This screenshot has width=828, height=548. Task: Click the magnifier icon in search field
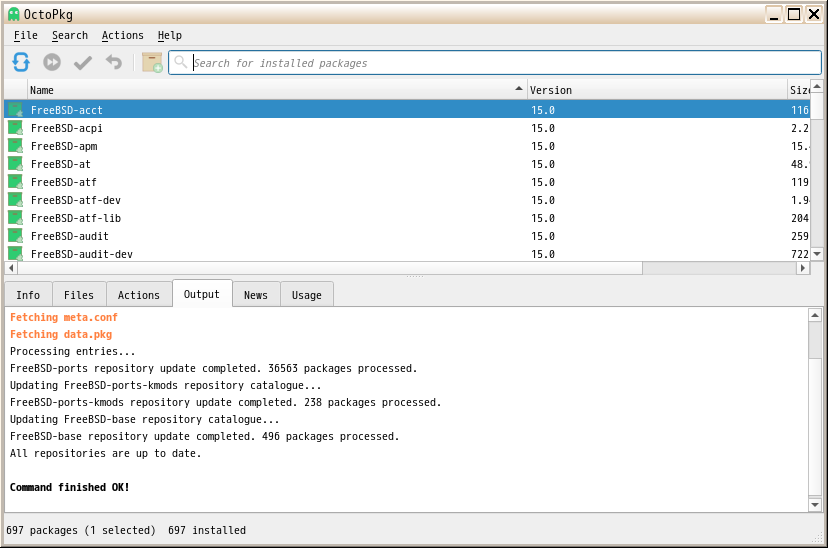(181, 62)
